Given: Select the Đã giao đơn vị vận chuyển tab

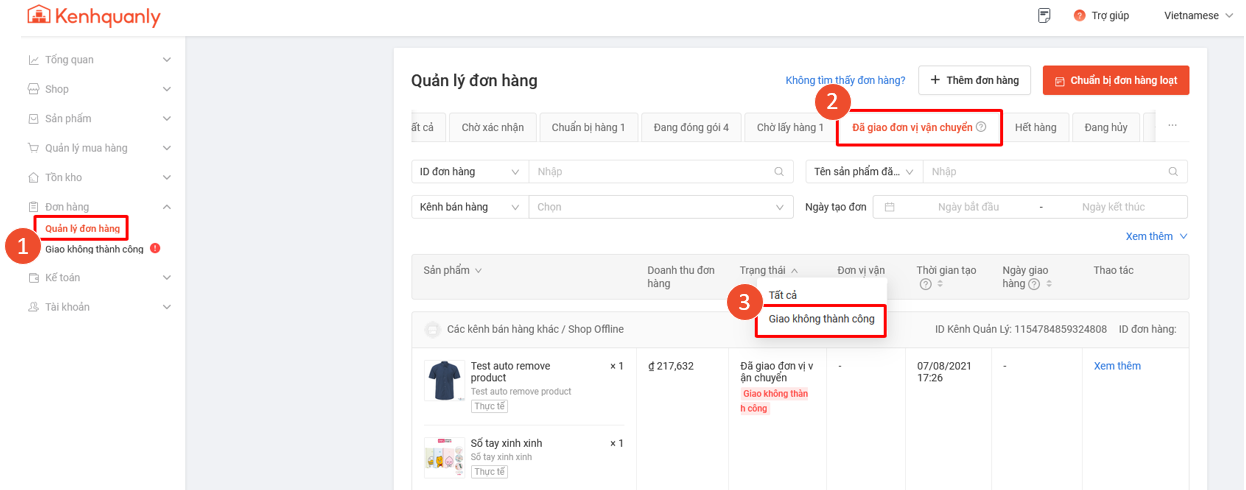Looking at the screenshot, I should (x=918, y=128).
